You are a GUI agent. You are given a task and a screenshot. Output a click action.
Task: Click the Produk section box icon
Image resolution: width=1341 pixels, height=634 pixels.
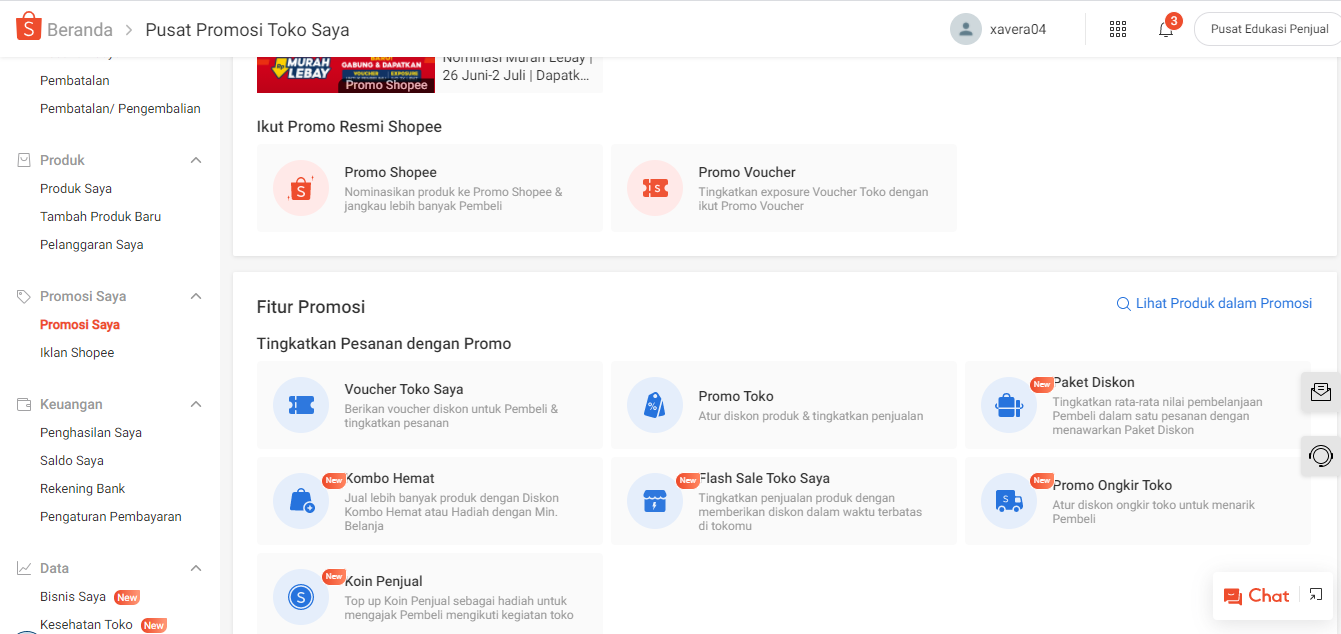24,160
